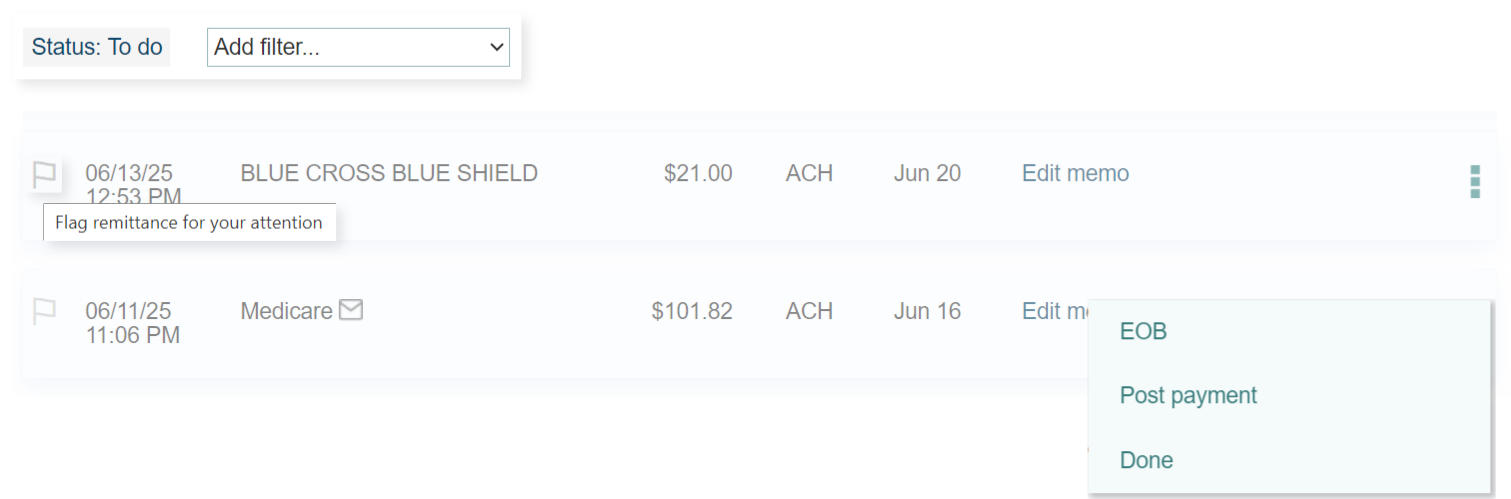Click the Medicare payer name
The height and width of the screenshot is (499, 1511).
[286, 311]
